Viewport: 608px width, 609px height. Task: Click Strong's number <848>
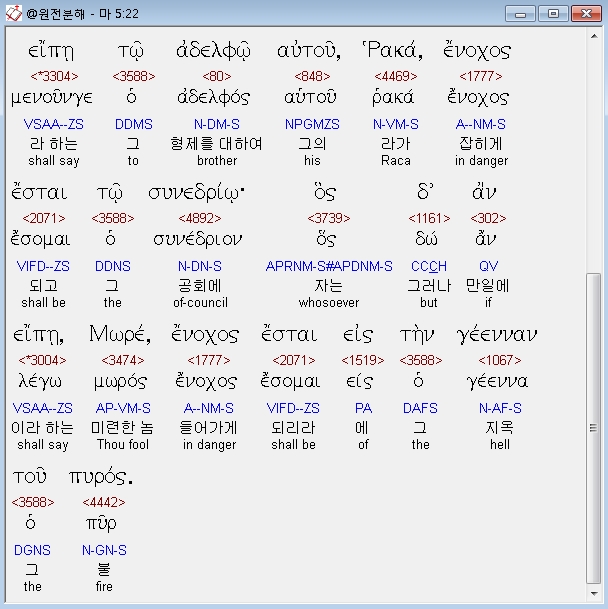(x=312, y=77)
